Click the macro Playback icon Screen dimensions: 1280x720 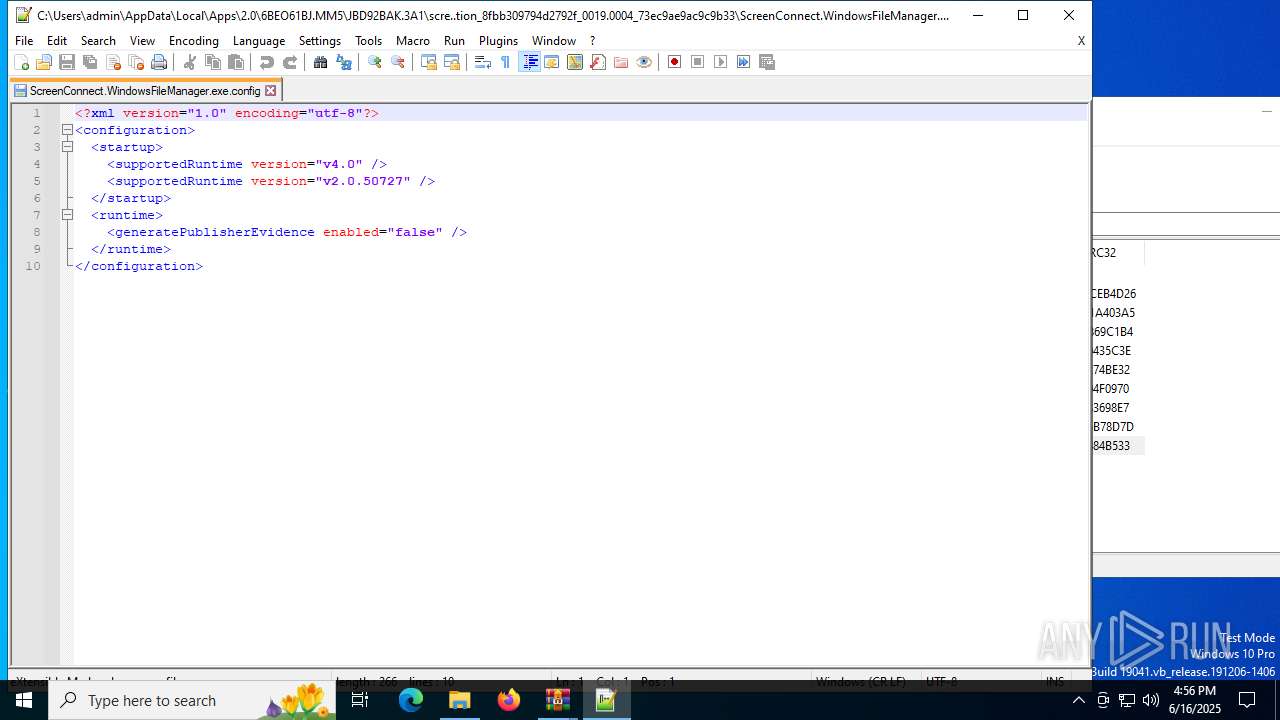(x=721, y=62)
